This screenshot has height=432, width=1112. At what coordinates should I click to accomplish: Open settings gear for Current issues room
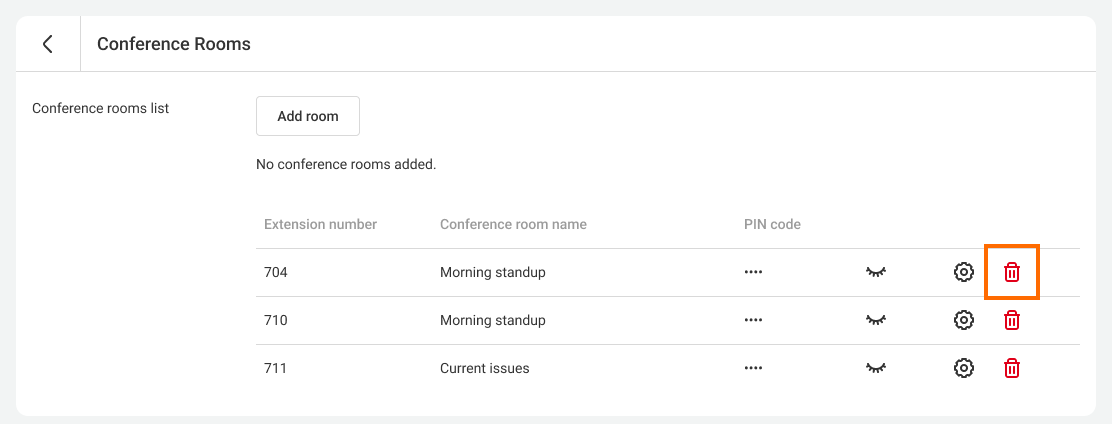click(963, 368)
